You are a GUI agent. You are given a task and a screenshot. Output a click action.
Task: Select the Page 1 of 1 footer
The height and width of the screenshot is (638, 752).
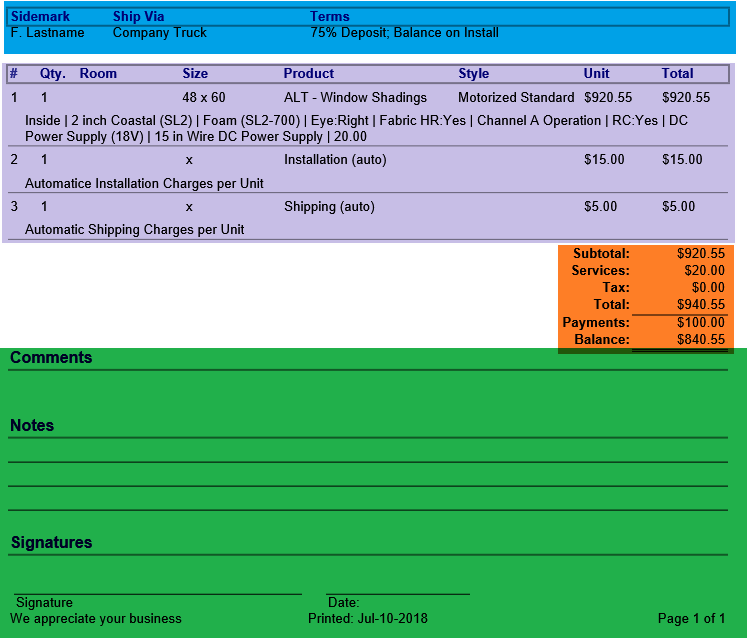click(x=692, y=619)
